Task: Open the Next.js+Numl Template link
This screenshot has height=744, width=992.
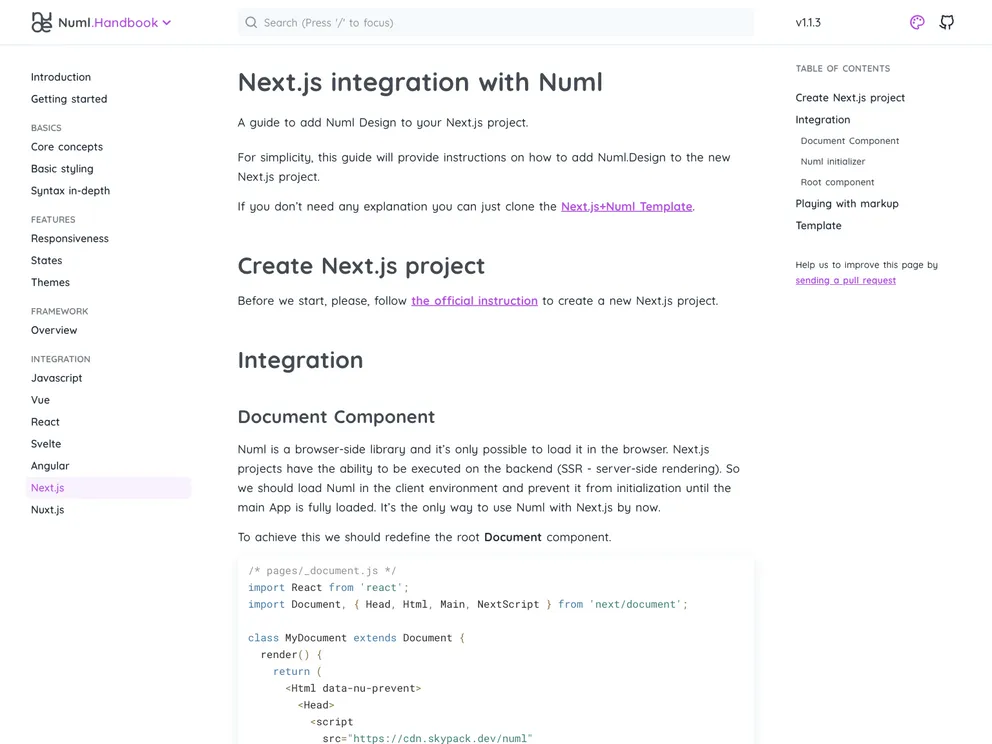Action: [x=626, y=206]
